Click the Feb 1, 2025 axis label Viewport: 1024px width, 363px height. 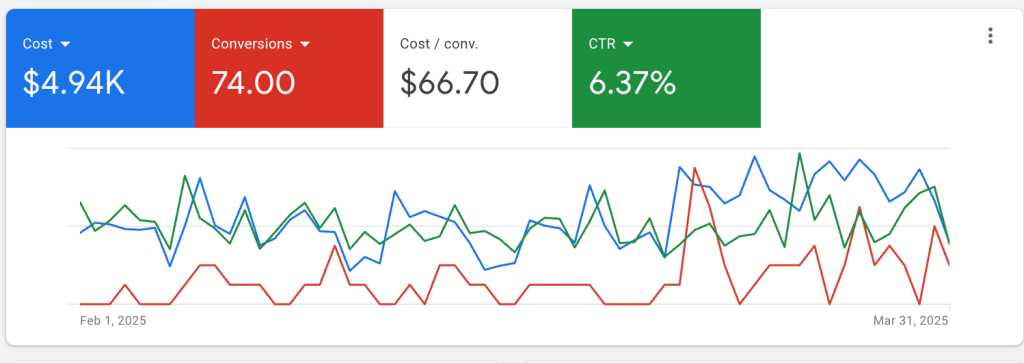113,321
